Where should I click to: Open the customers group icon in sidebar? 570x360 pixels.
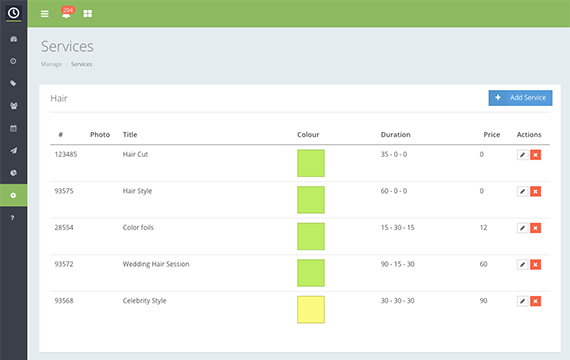(x=13, y=106)
